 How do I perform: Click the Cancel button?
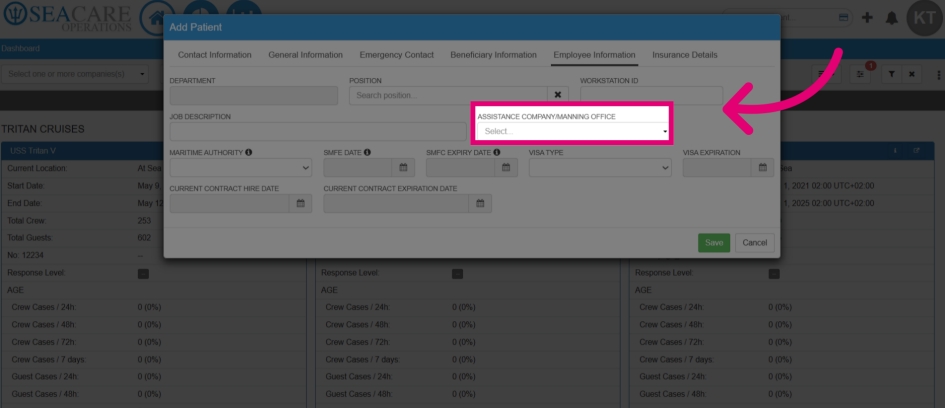click(x=755, y=243)
